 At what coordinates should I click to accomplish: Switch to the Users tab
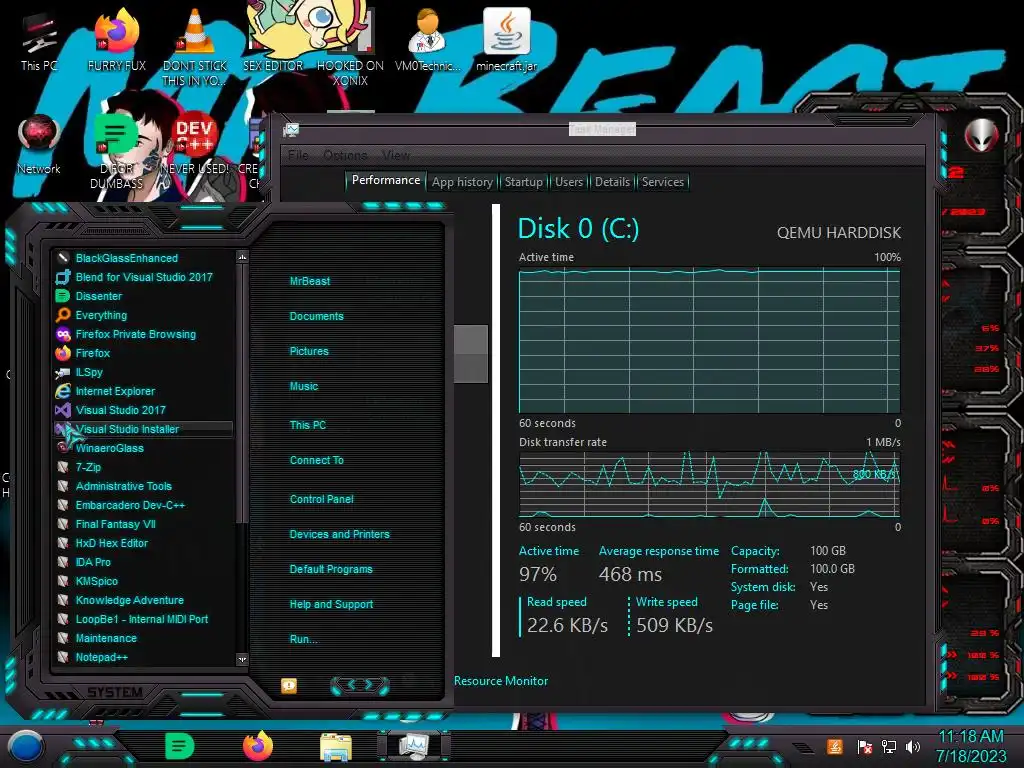pyautogui.click(x=568, y=182)
